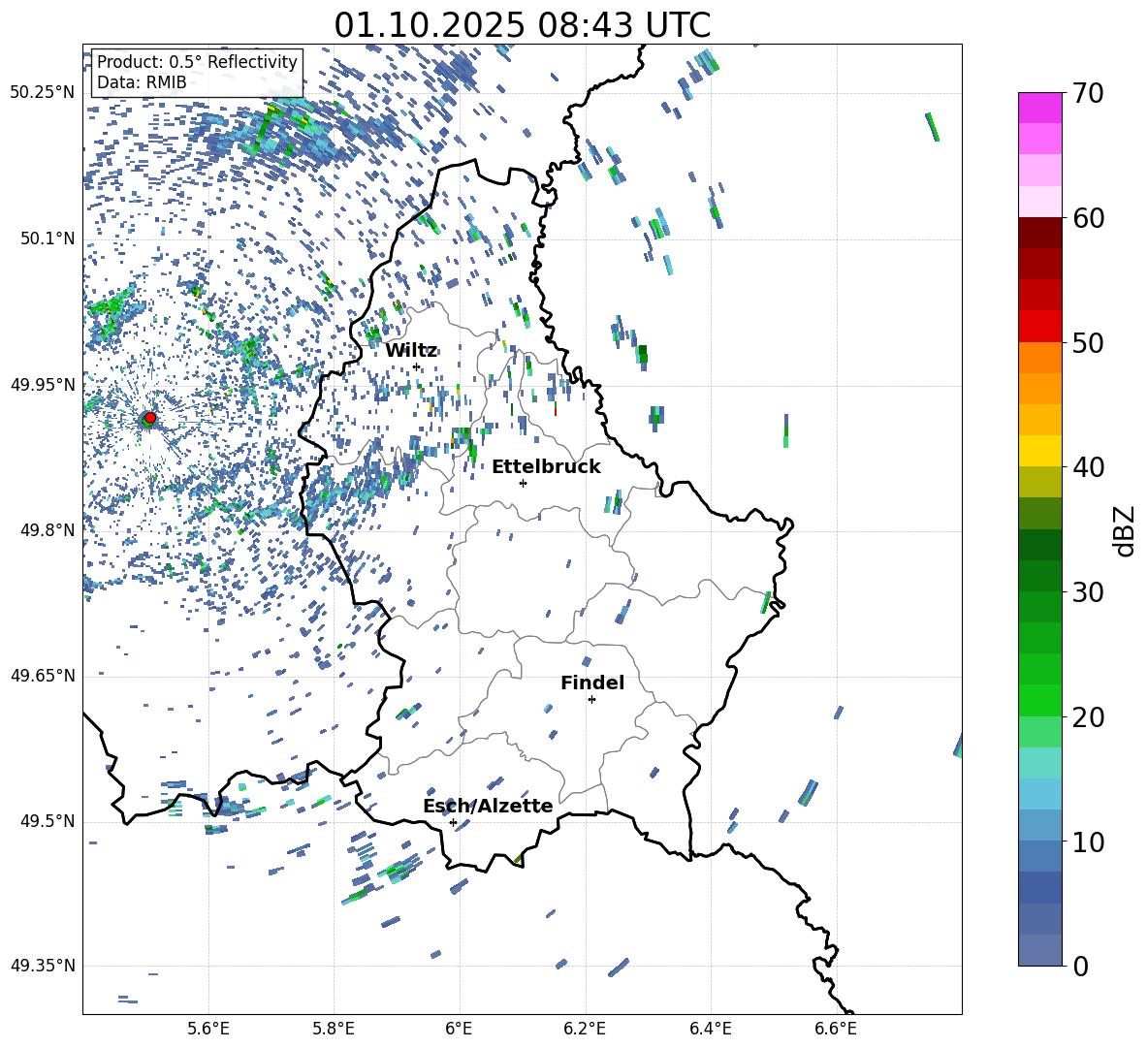Click the Product: 0.5° Reflectivity text
This screenshot has height=1048, width=1148.
tap(197, 62)
